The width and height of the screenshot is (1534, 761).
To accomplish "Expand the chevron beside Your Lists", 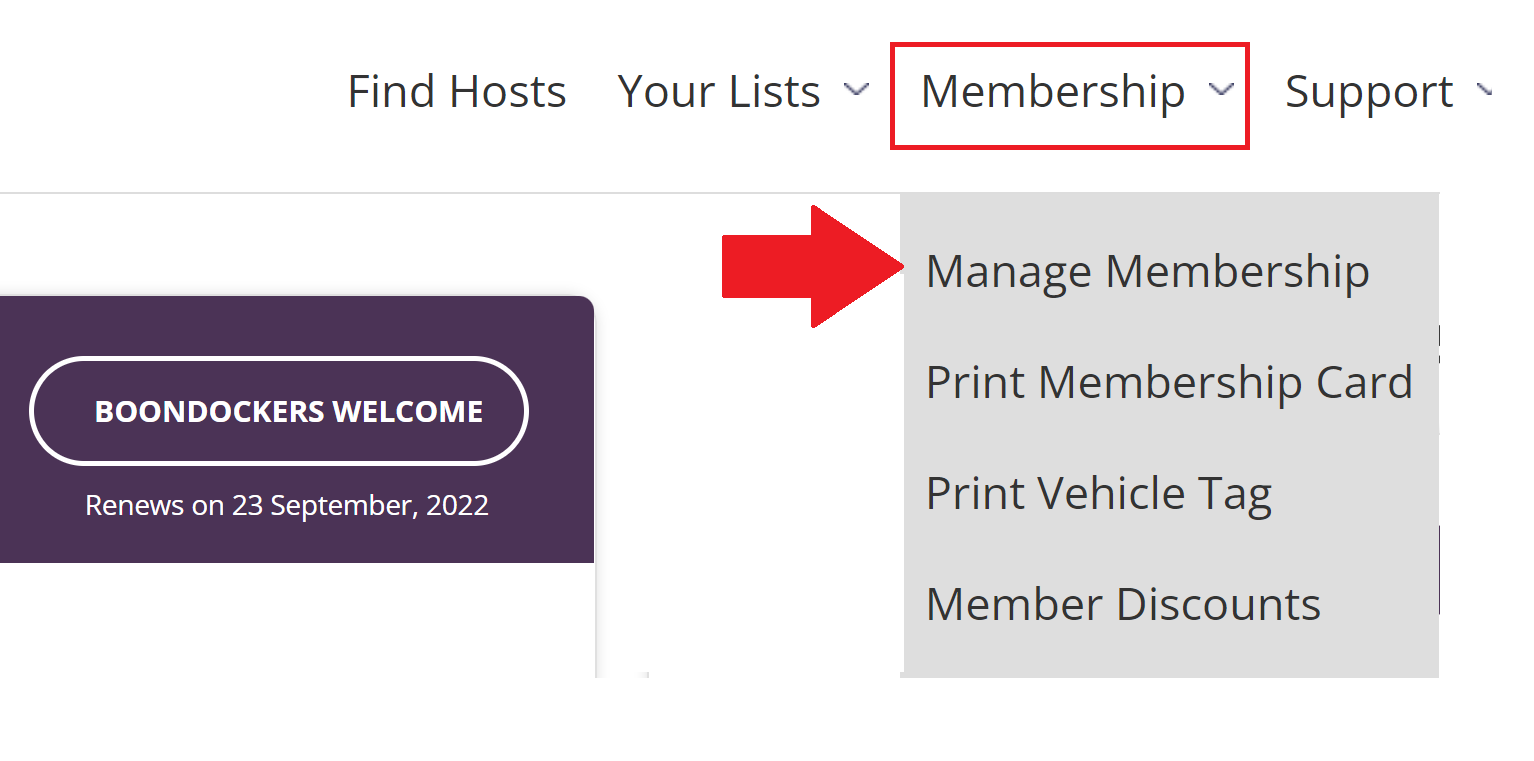I will [856, 90].
